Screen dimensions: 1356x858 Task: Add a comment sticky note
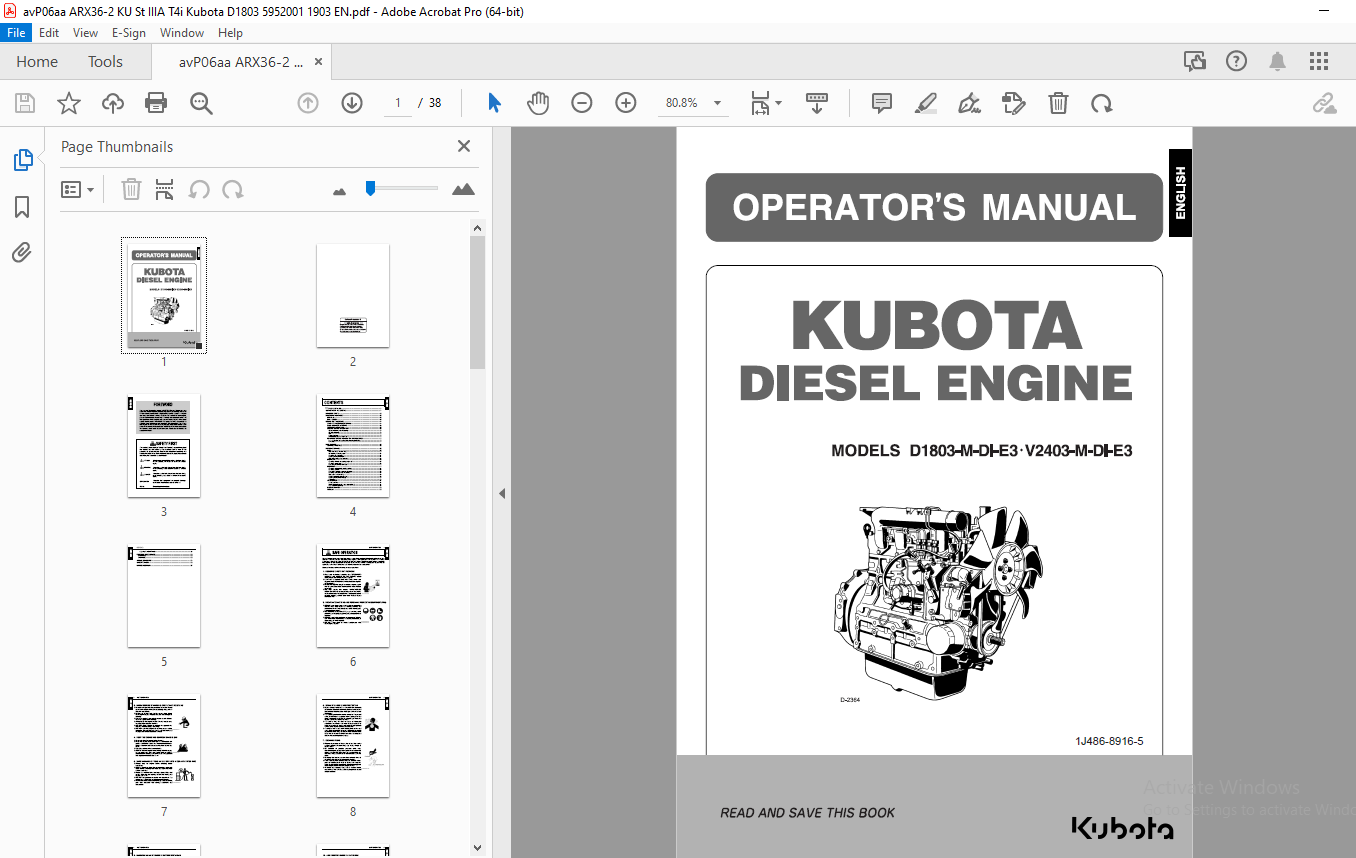[x=881, y=103]
